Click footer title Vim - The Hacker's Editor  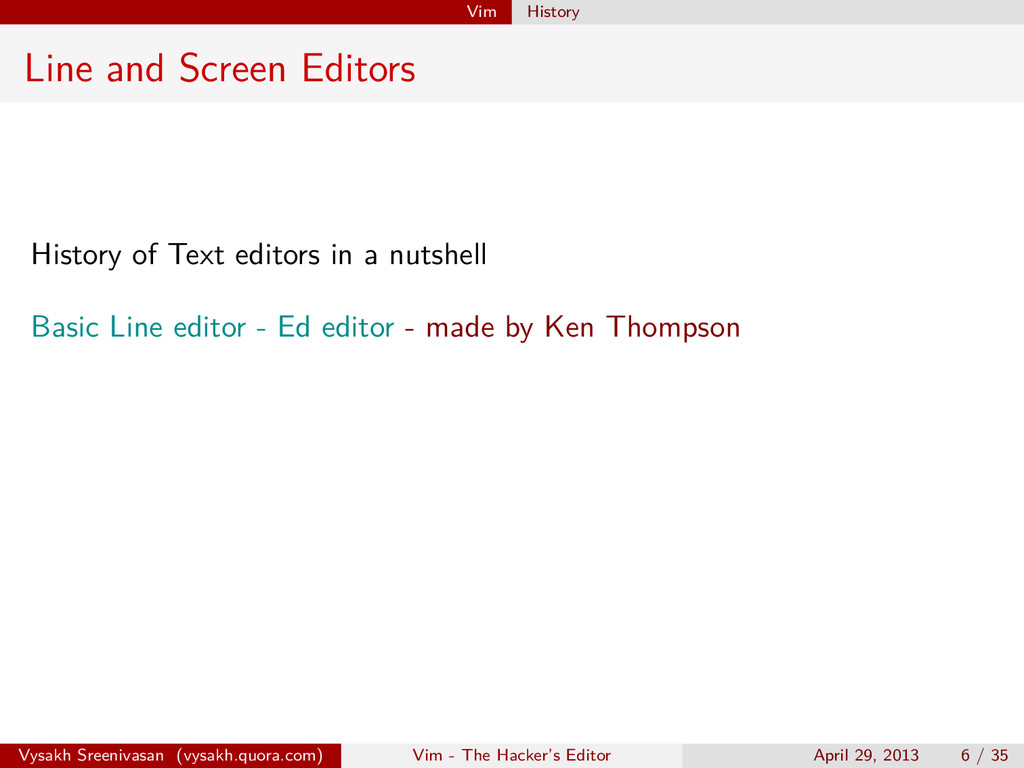511,756
